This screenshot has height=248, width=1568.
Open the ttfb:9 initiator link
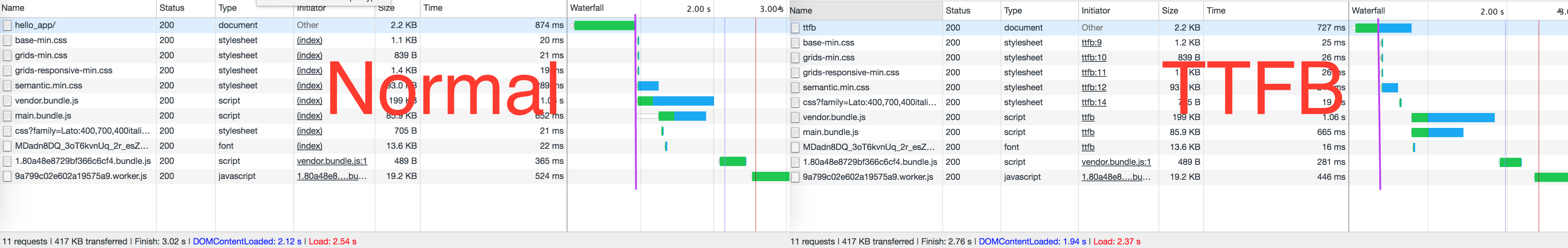coord(1091,43)
